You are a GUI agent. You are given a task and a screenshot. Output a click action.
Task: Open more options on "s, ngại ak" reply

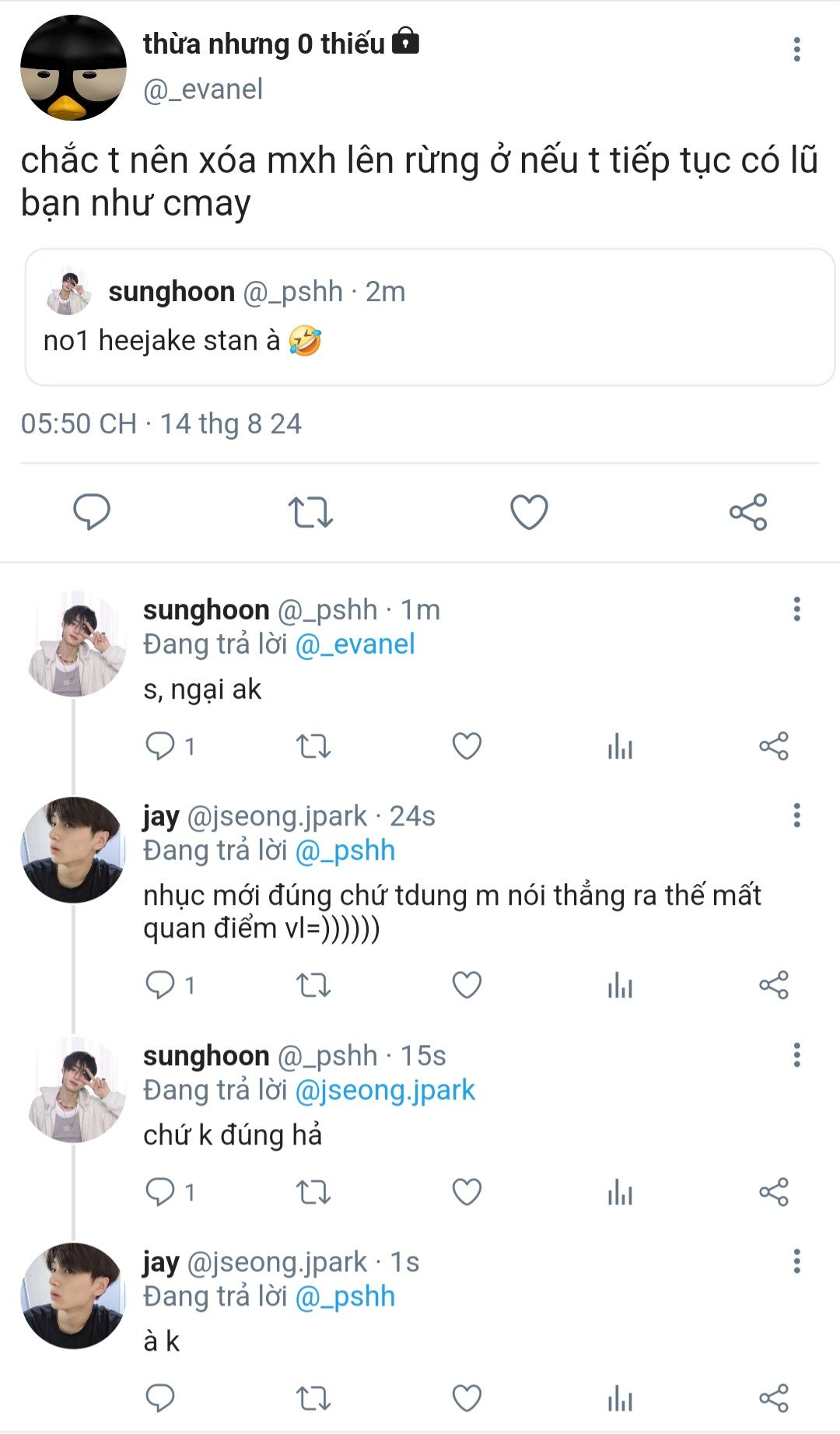pos(796,609)
